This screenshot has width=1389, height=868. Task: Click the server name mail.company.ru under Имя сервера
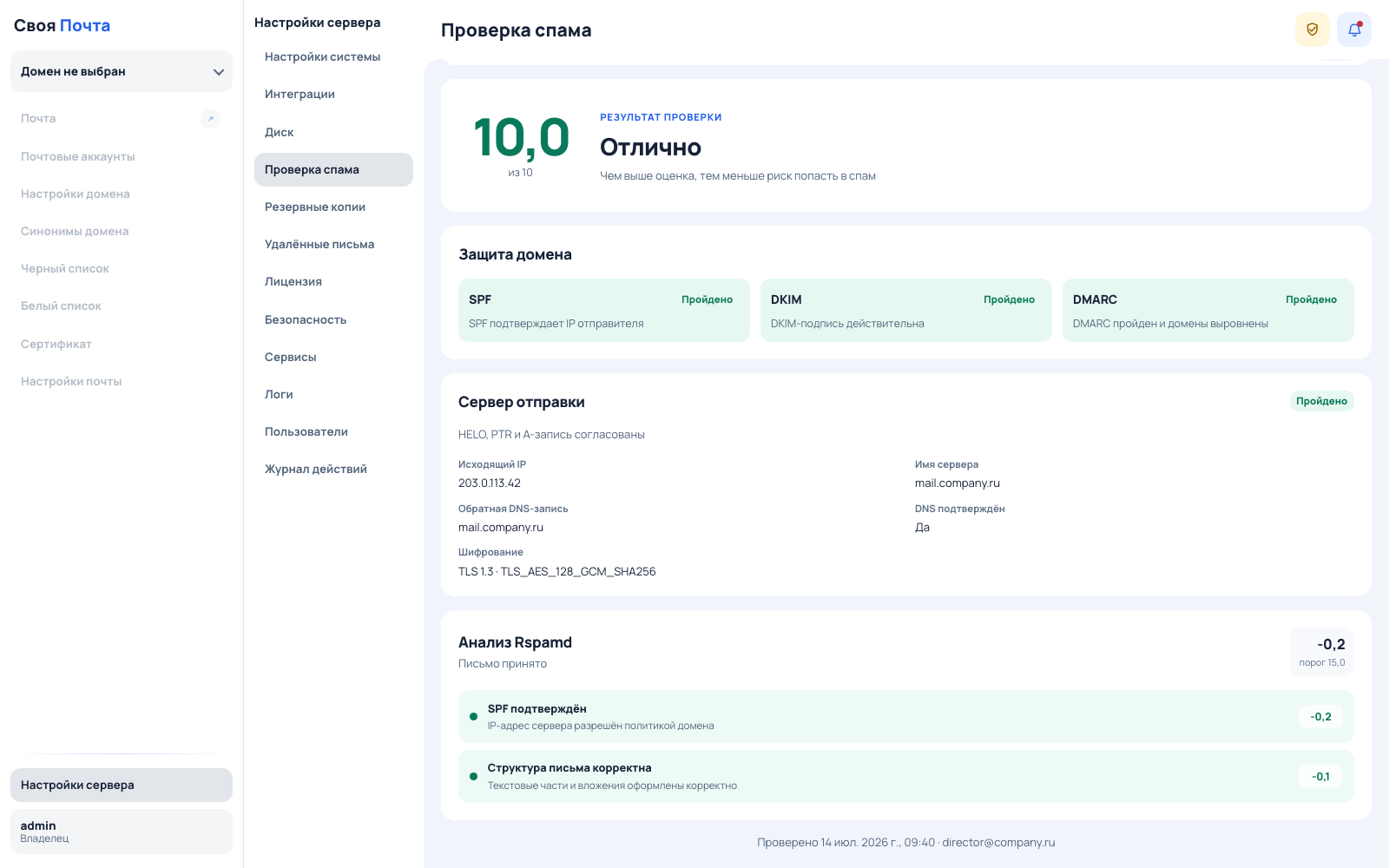coord(958,483)
